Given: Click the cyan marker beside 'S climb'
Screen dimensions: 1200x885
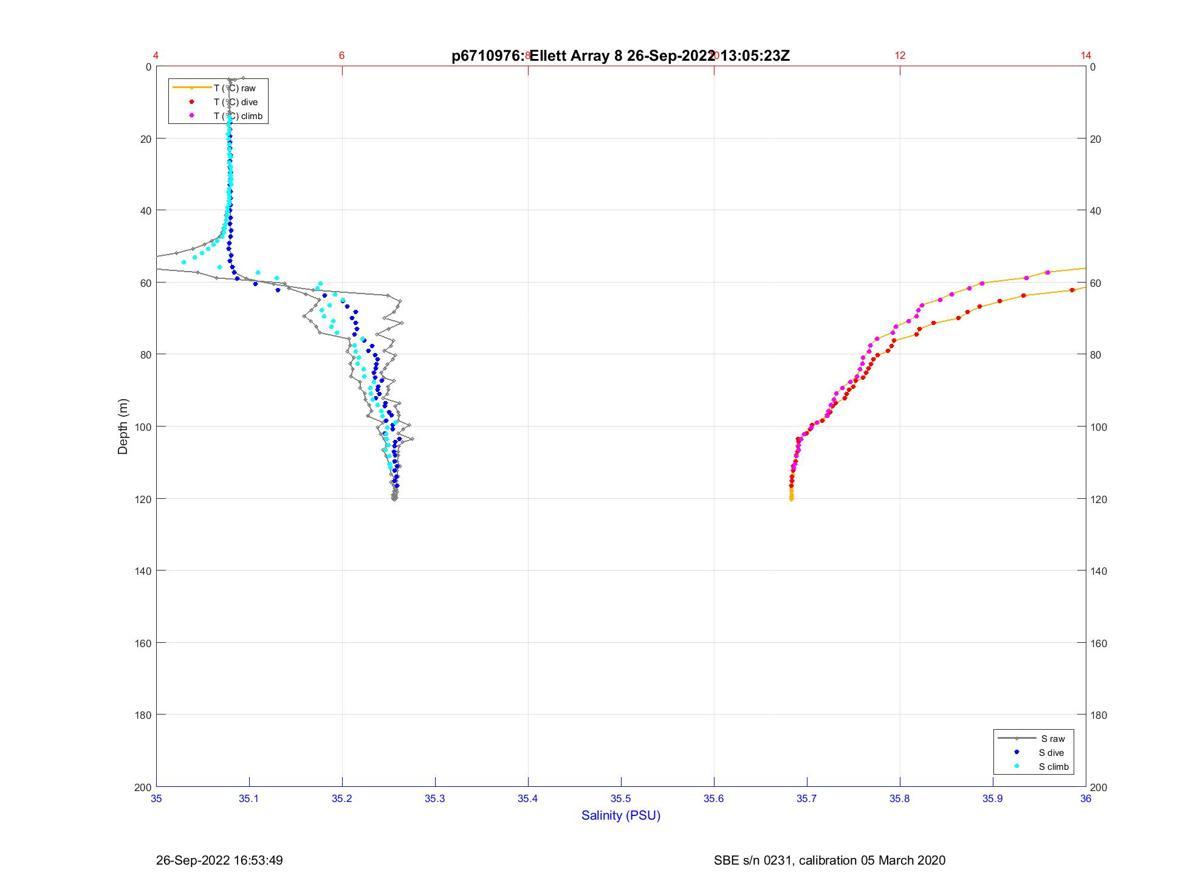Looking at the screenshot, I should (1017, 767).
